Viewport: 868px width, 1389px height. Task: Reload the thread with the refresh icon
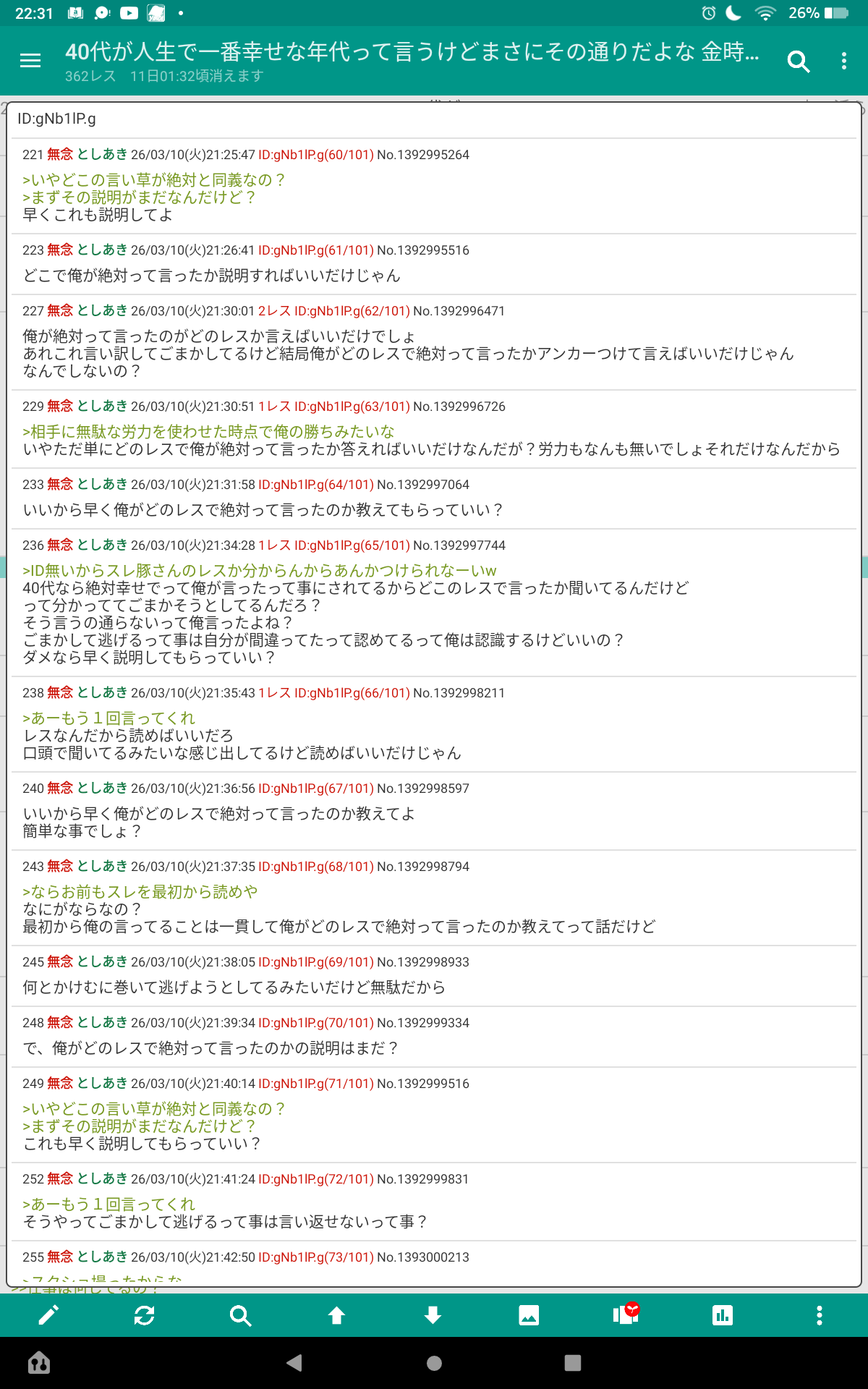pyautogui.click(x=144, y=1315)
